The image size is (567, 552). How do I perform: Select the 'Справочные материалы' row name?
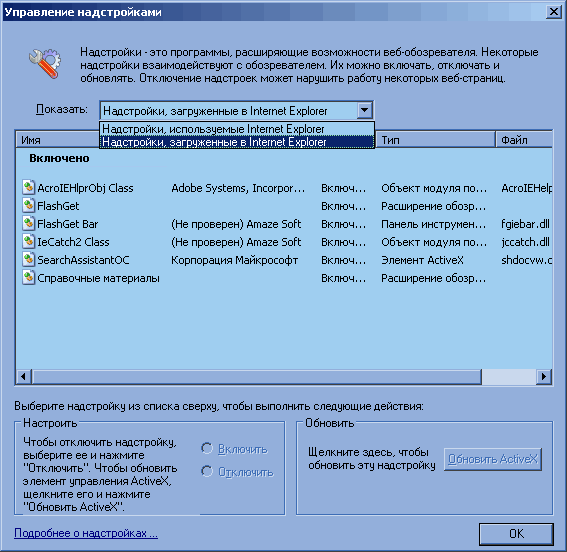tap(98, 278)
